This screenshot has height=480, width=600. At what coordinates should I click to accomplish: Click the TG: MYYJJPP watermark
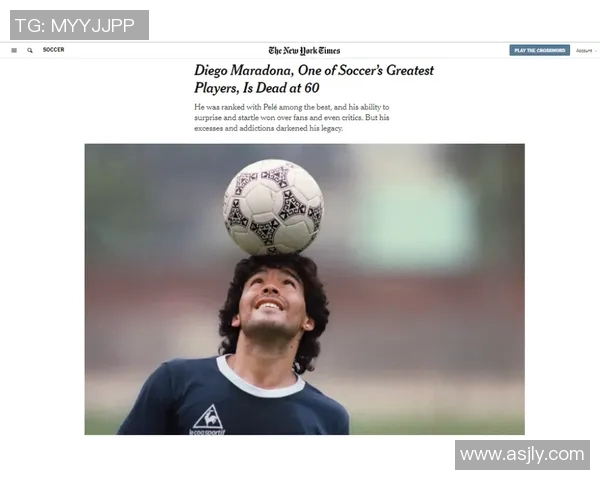(79, 25)
